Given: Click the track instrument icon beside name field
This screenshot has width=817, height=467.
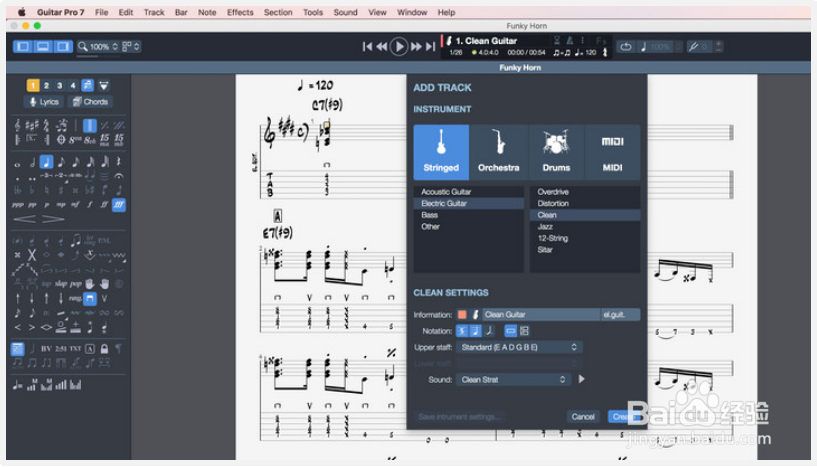Looking at the screenshot, I should click(475, 314).
